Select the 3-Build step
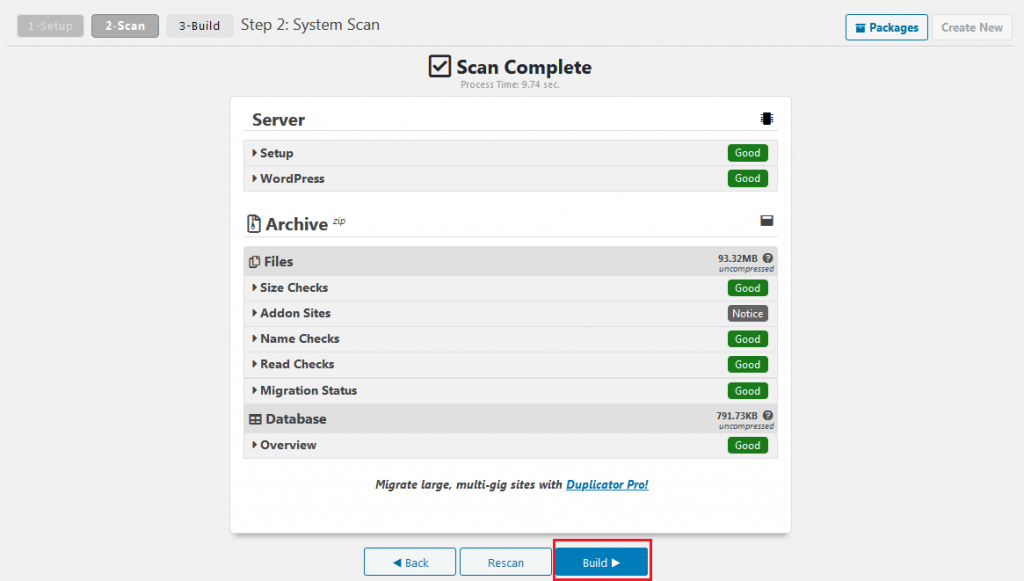This screenshot has height=581, width=1024. 199,26
